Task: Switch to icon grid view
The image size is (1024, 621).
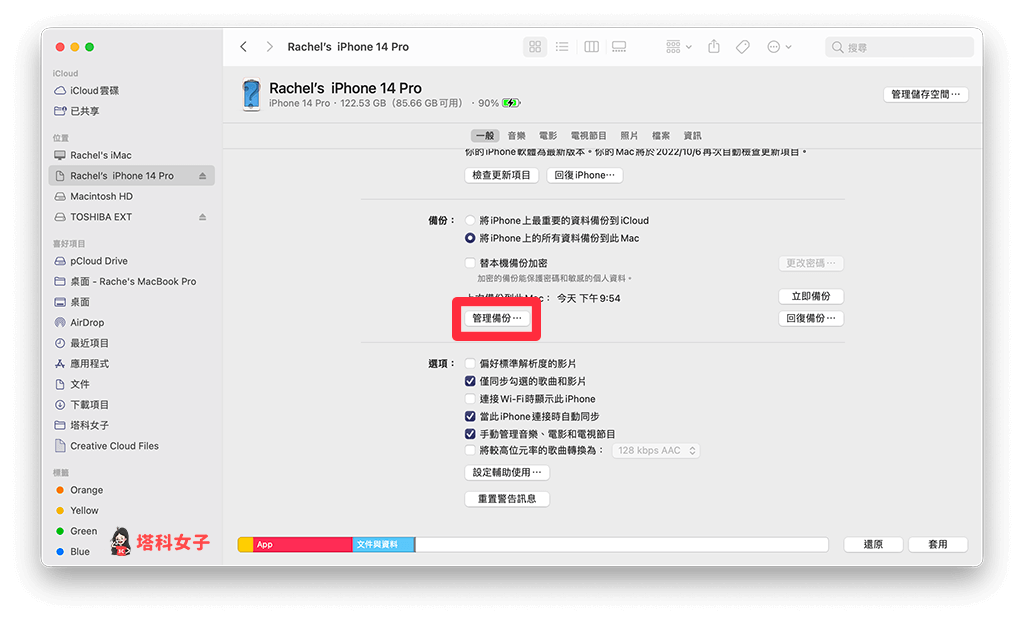Action: coord(535,47)
